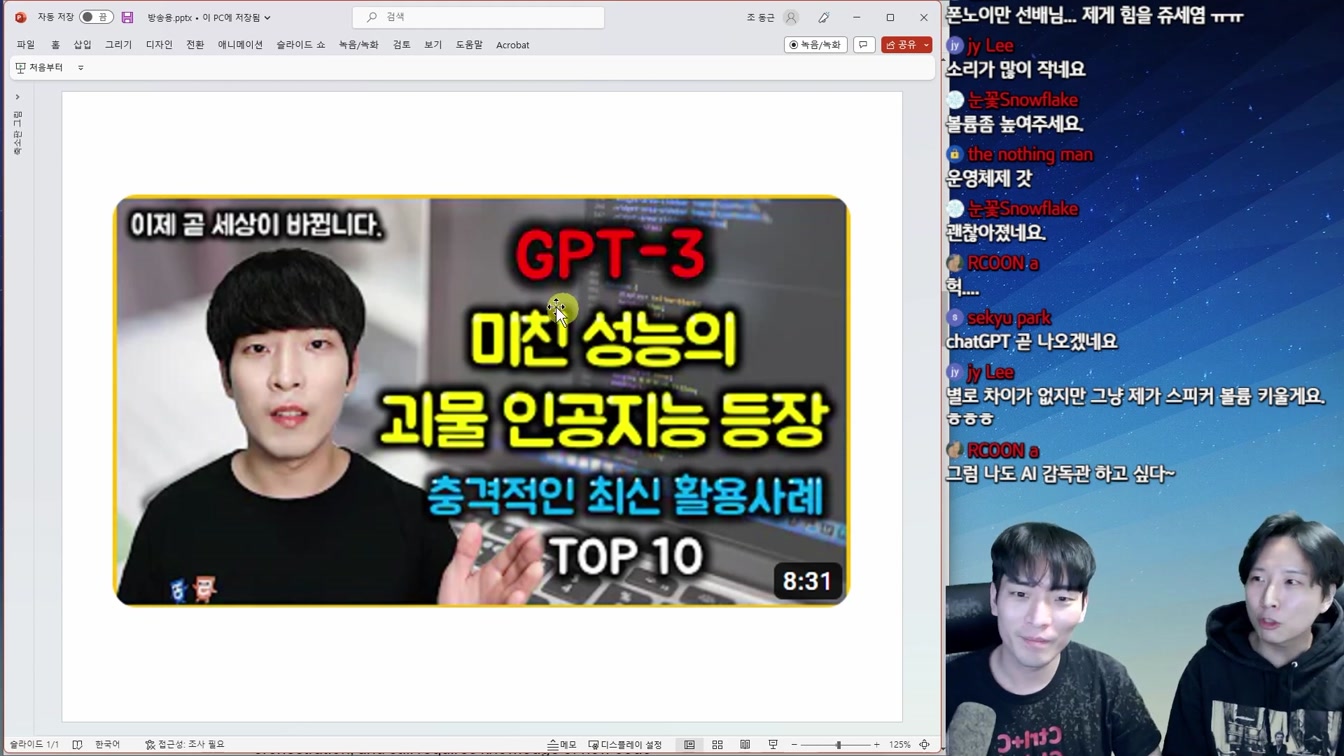The image size is (1344, 756).
Task: Switch to the 삽입 ribbon tab
Action: [82, 45]
